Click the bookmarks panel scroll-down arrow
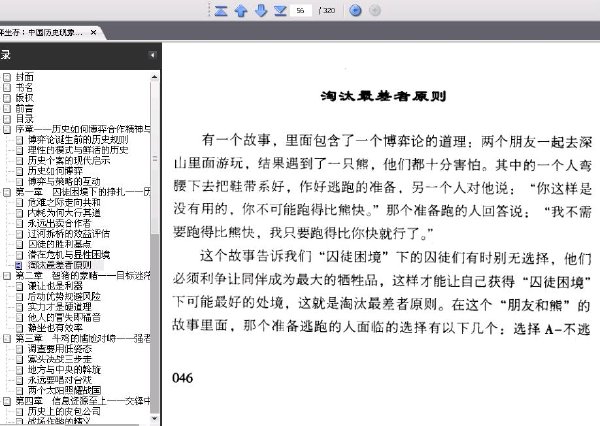 155,419
